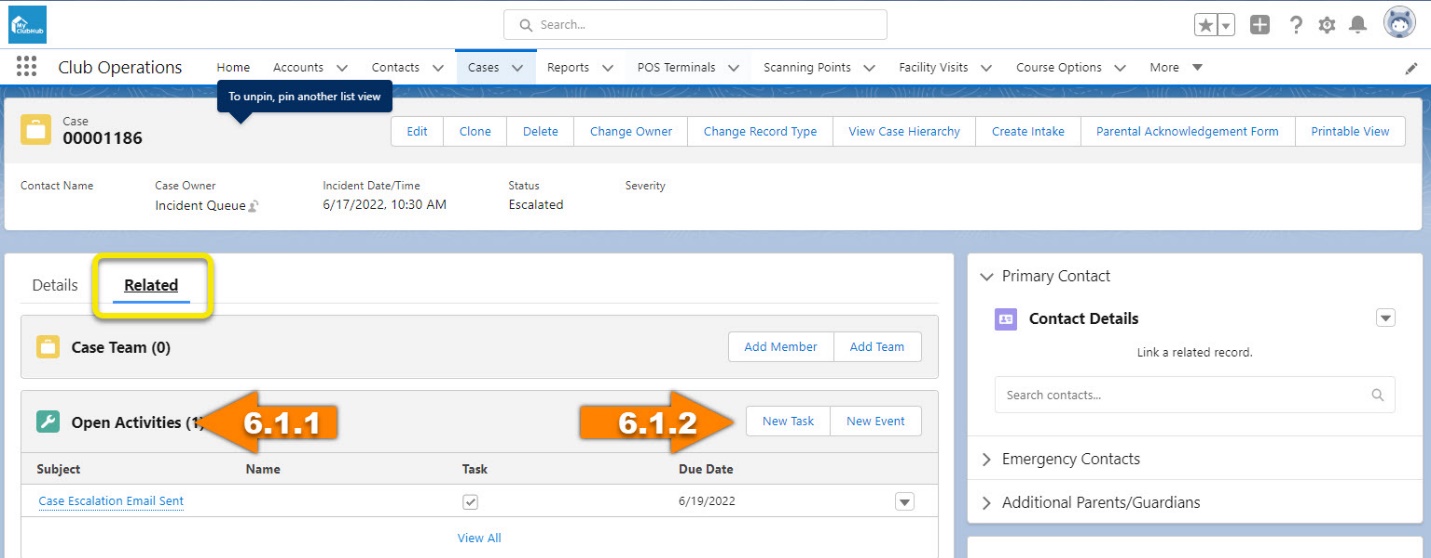The height and width of the screenshot is (558, 1431).
Task: Click the Change Owner button
Action: click(x=631, y=131)
